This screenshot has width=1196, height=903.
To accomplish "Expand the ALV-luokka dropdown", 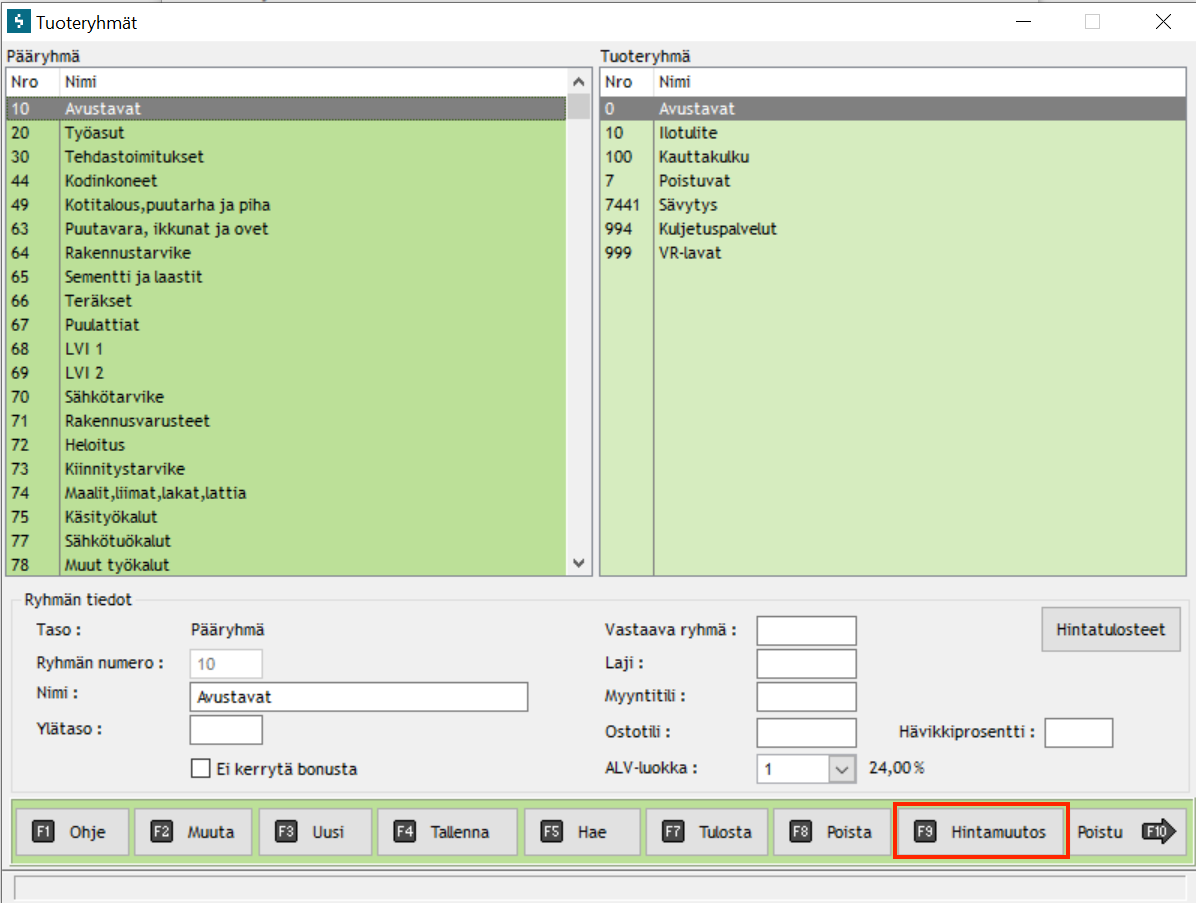I will (x=842, y=769).
